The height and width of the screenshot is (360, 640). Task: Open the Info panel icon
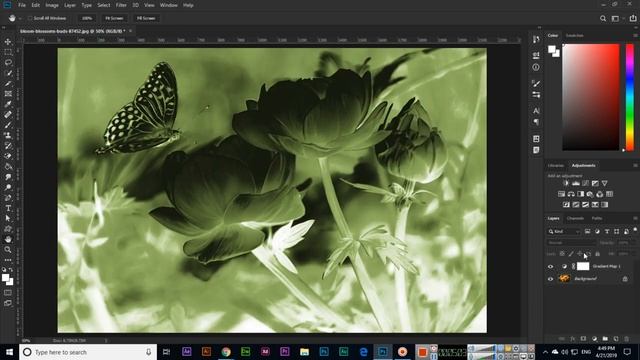(536, 67)
